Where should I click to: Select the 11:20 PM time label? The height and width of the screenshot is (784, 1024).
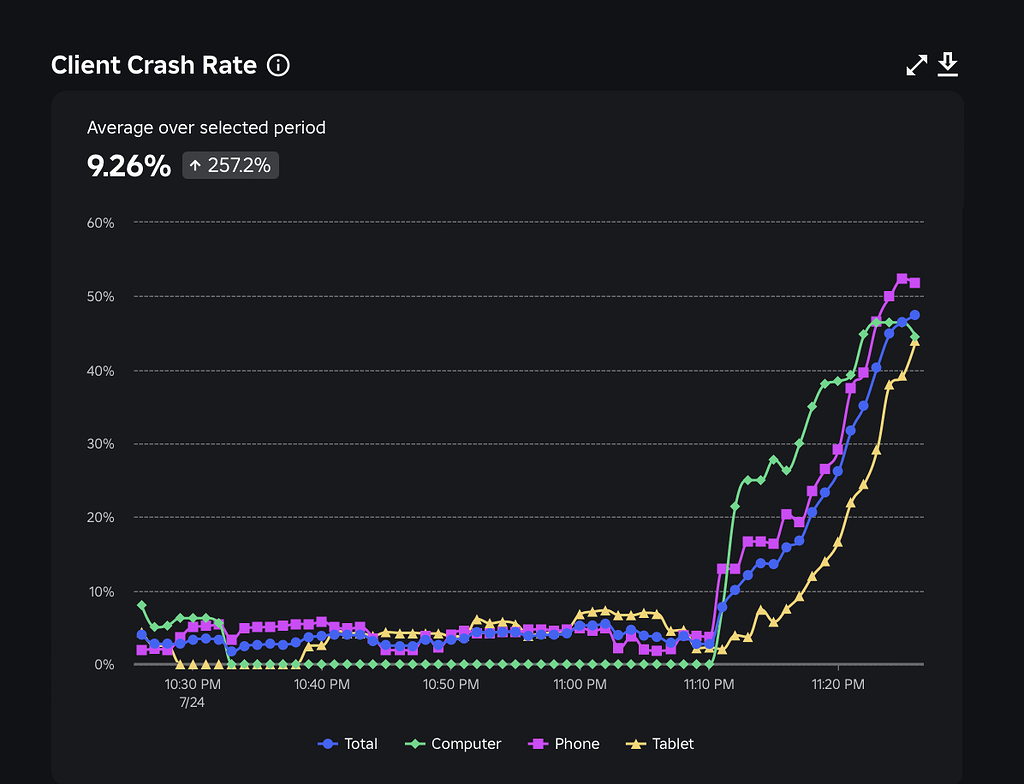pos(838,685)
